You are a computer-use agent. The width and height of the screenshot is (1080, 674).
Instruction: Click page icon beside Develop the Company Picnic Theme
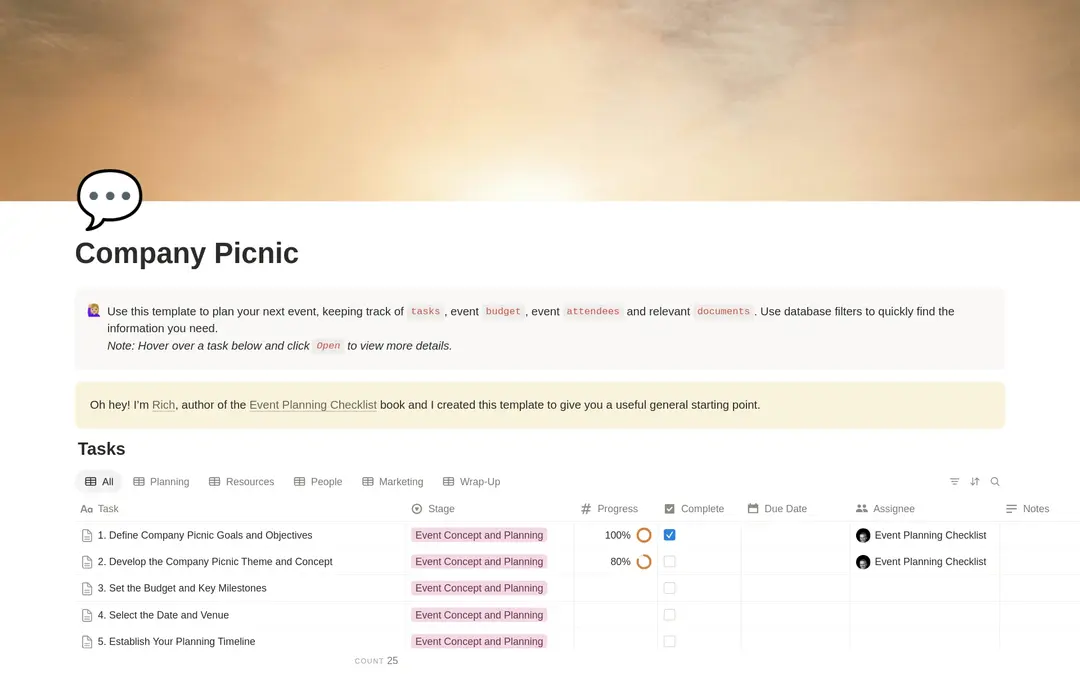click(x=87, y=562)
